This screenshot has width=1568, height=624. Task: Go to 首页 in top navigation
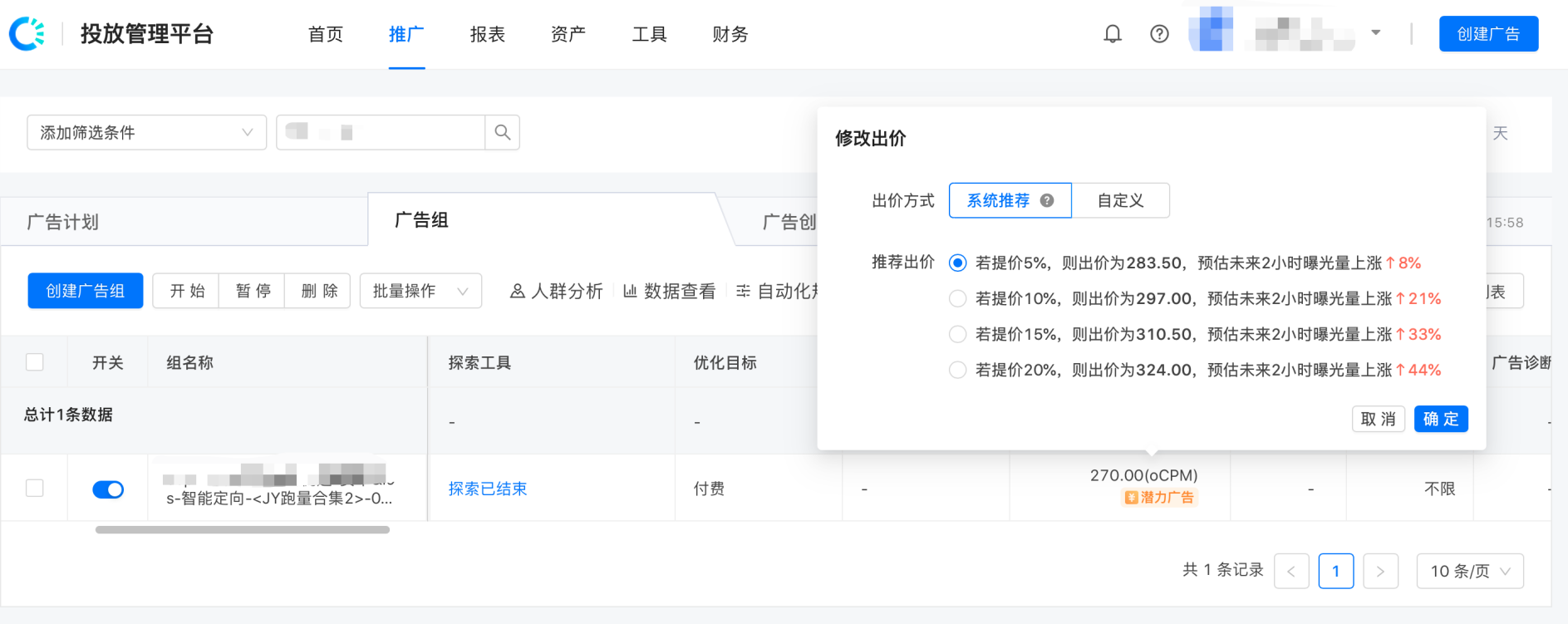point(326,34)
